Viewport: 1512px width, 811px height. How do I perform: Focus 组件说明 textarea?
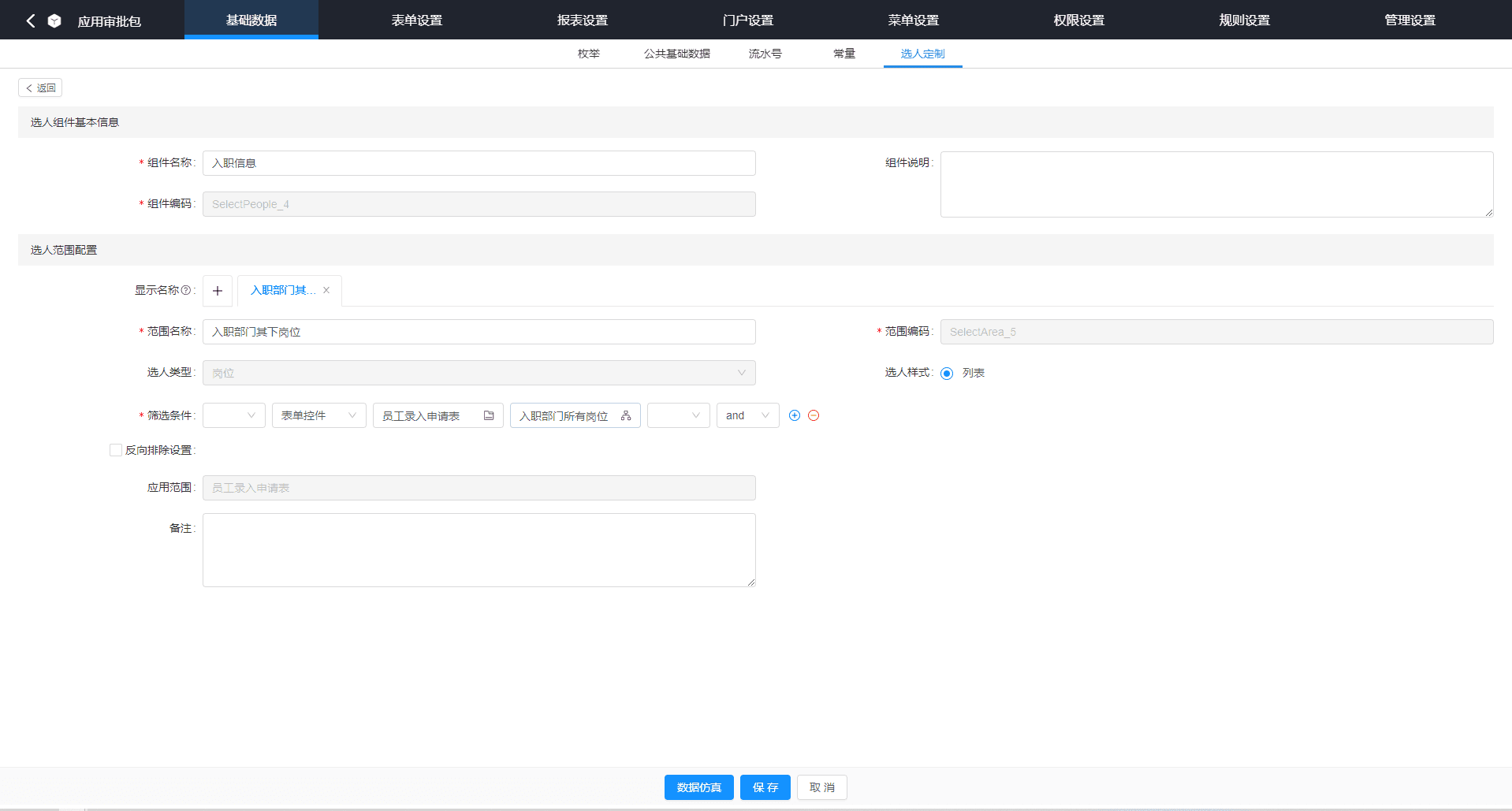click(x=1217, y=184)
